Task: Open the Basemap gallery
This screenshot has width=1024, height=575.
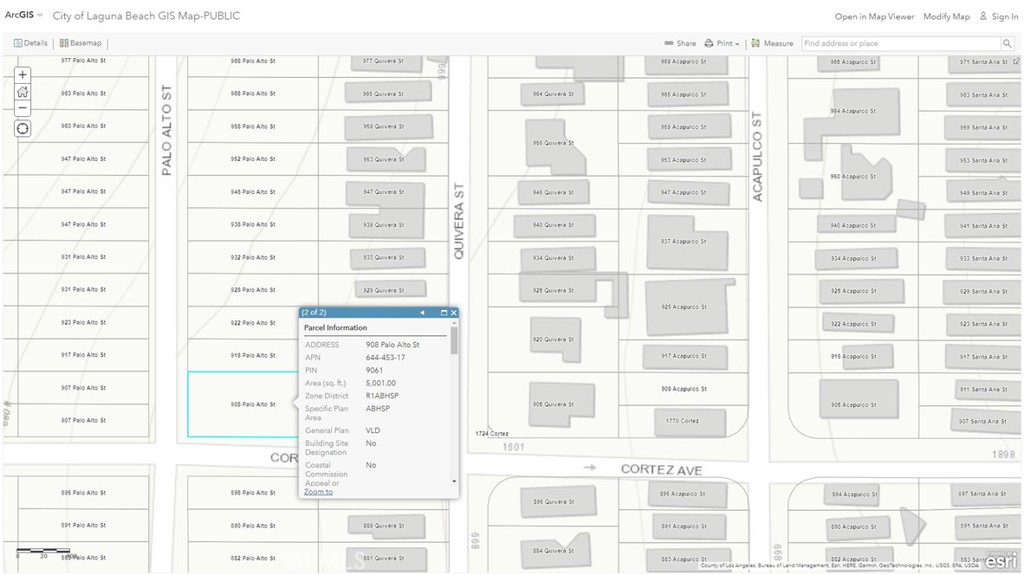Action: (80, 43)
